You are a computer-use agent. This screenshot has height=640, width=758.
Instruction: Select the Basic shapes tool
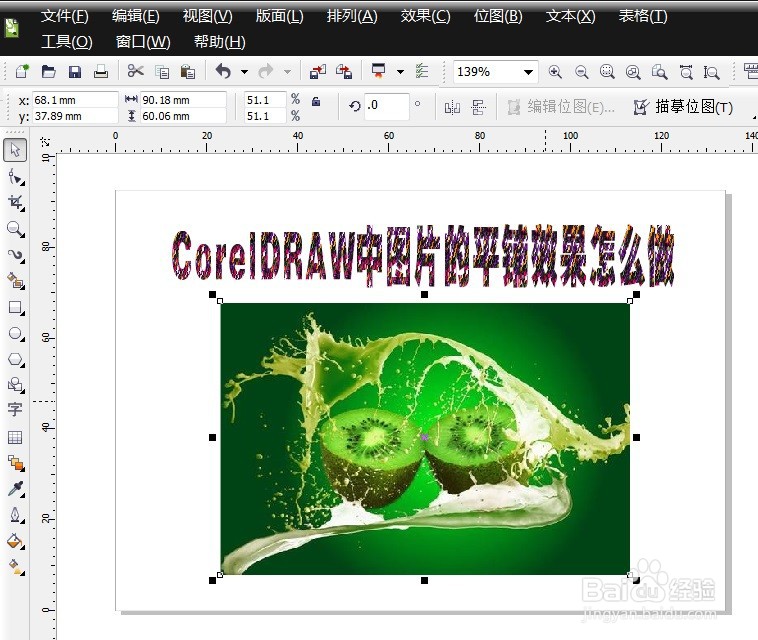[16, 385]
